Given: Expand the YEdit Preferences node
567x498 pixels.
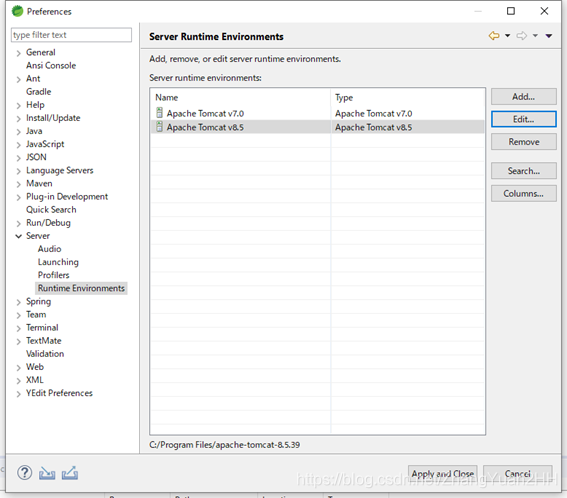Looking at the screenshot, I should coord(18,394).
